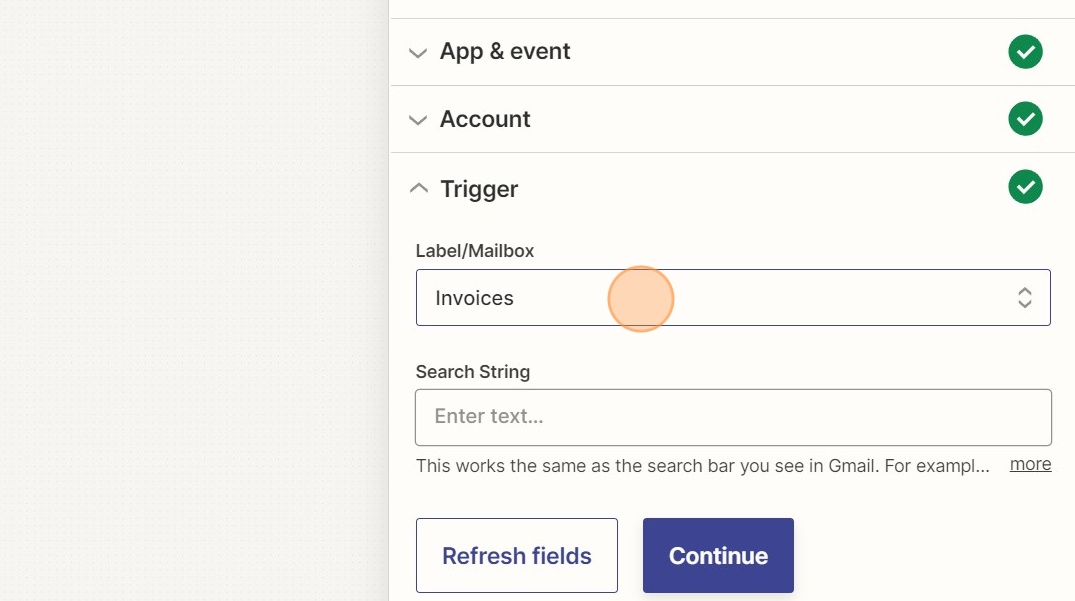This screenshot has width=1075, height=601.
Task: Open the more link for Search String help
Action: pyautogui.click(x=1030, y=465)
